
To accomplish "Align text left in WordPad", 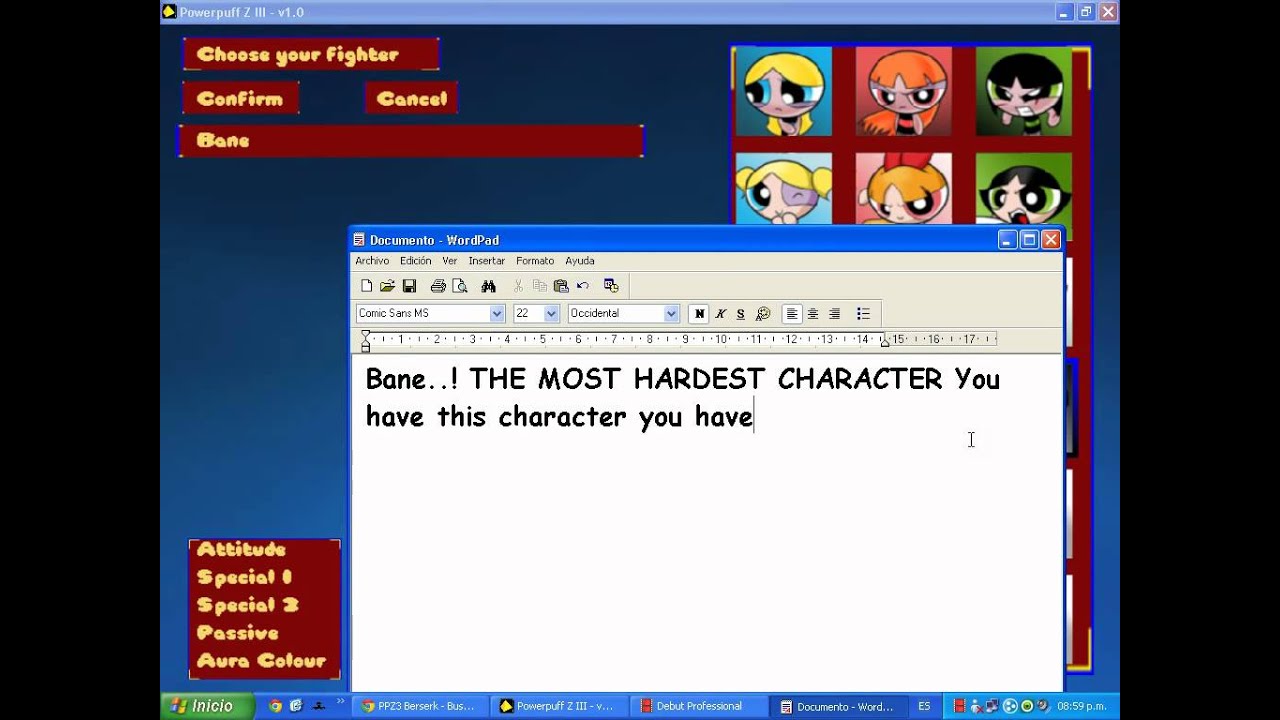I will [x=792, y=314].
